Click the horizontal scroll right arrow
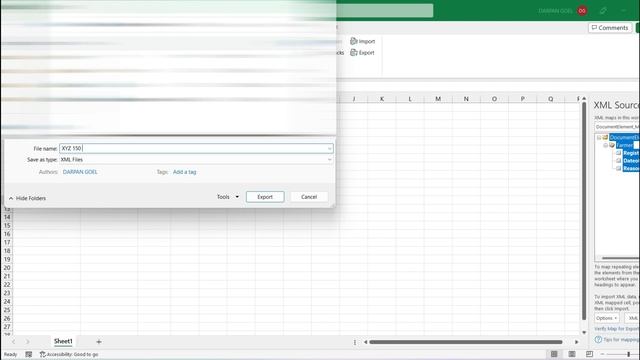 577,342
